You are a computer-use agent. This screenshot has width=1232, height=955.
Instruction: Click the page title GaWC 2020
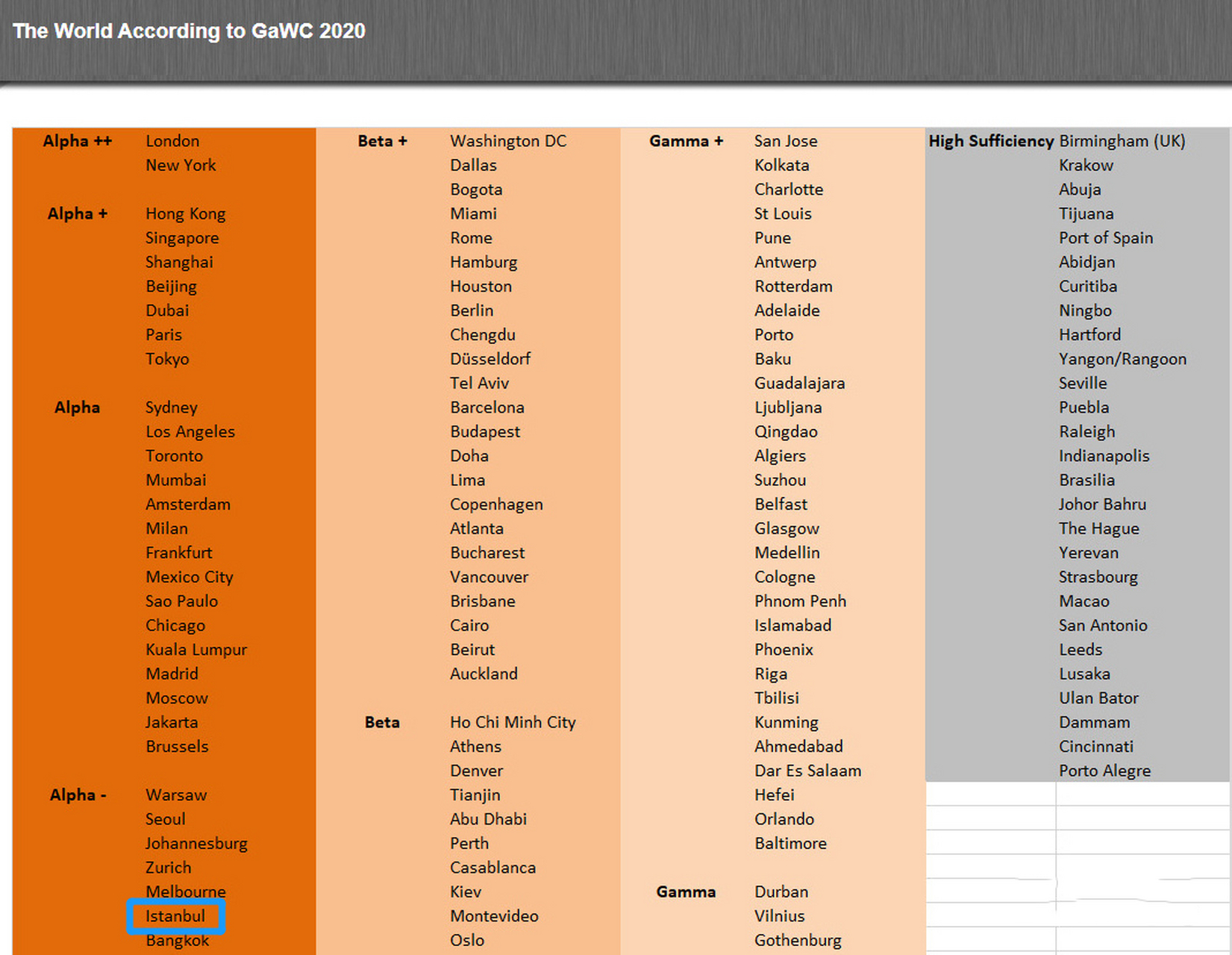pyautogui.click(x=189, y=31)
